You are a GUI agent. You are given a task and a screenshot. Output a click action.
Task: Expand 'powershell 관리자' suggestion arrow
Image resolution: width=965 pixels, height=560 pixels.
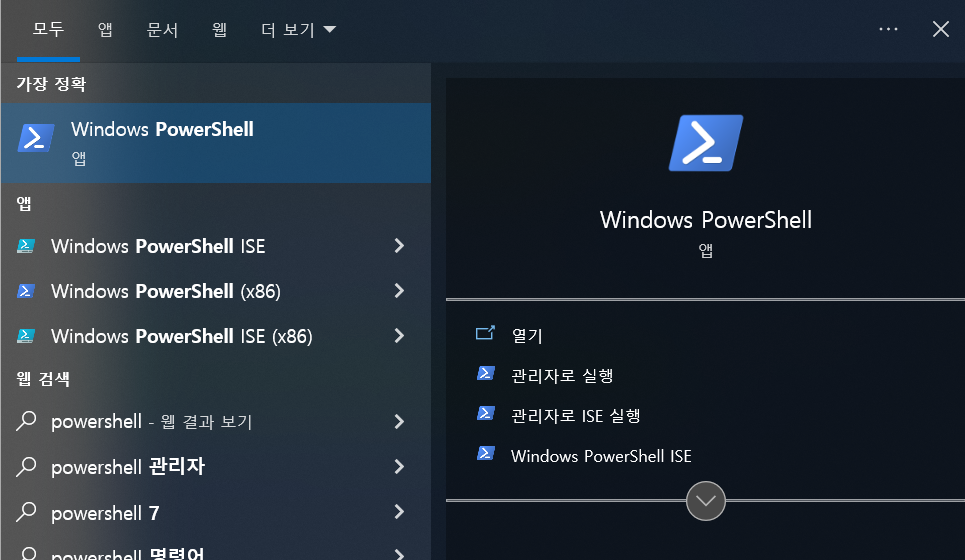(x=399, y=467)
